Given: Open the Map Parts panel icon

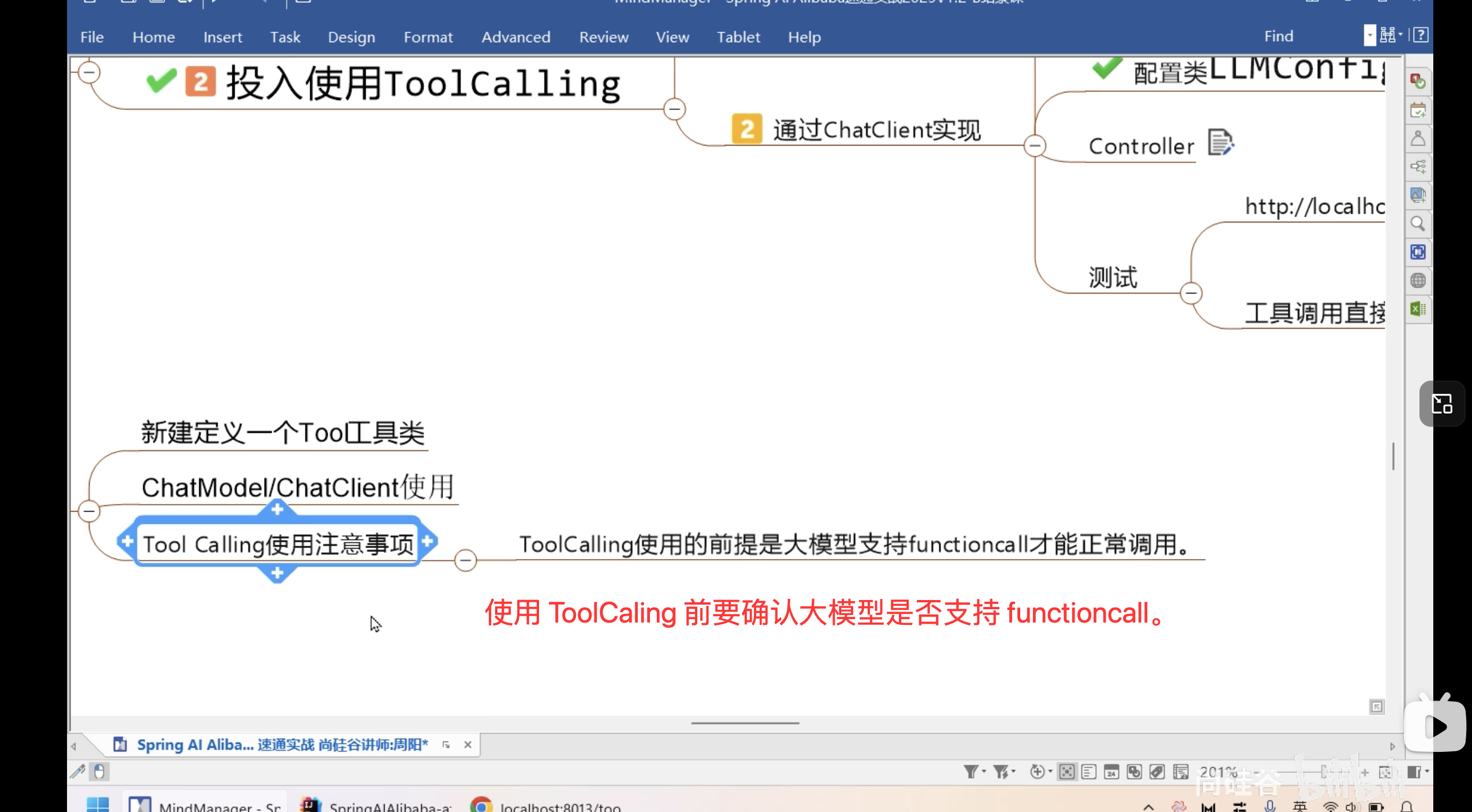Looking at the screenshot, I should click(x=1418, y=167).
